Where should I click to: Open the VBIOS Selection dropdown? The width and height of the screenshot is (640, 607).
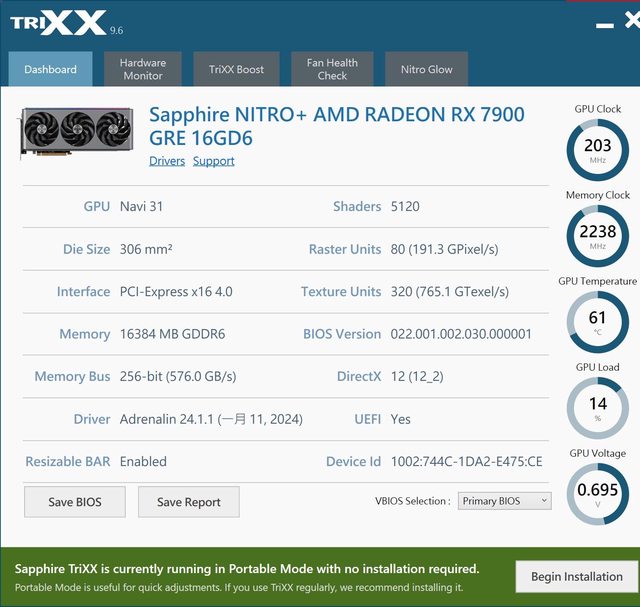[504, 501]
